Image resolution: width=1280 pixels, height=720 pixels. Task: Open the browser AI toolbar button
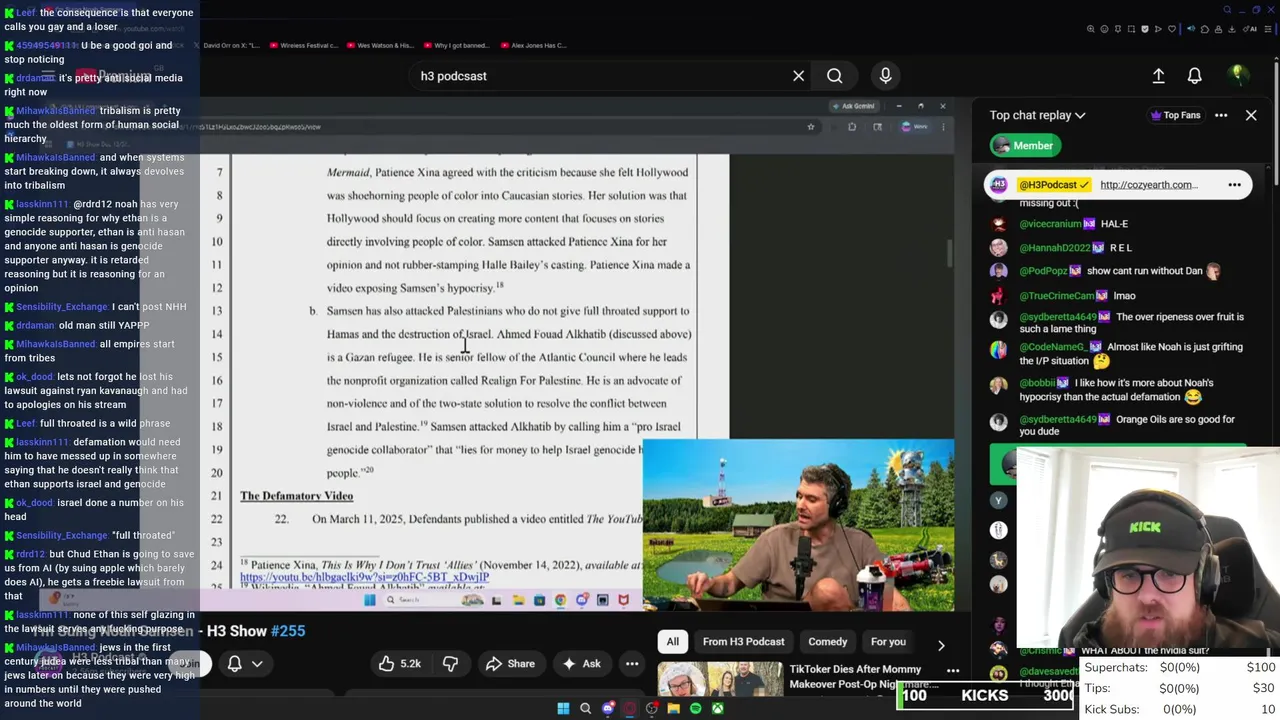click(1250, 29)
